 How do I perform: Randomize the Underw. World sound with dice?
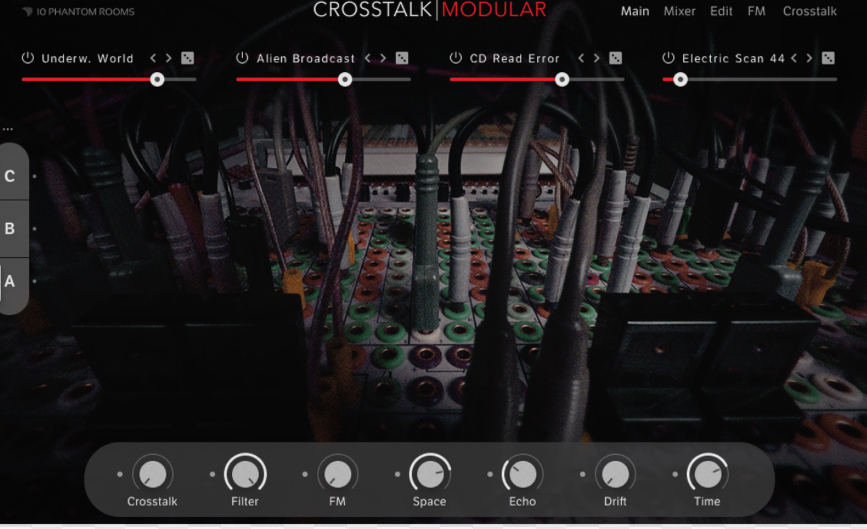click(x=187, y=58)
